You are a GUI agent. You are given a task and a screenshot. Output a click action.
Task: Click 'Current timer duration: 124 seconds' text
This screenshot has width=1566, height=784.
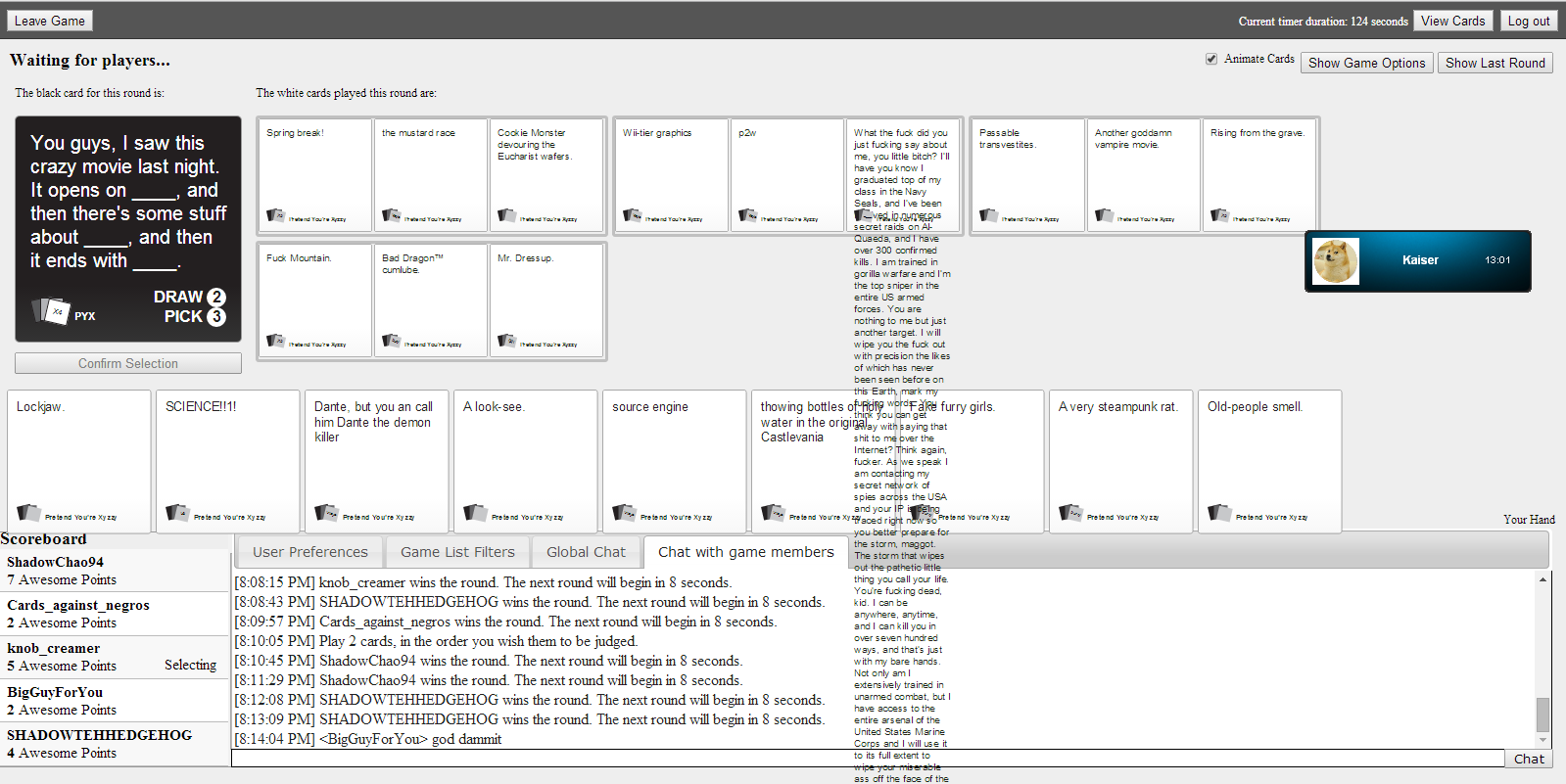coord(1322,22)
